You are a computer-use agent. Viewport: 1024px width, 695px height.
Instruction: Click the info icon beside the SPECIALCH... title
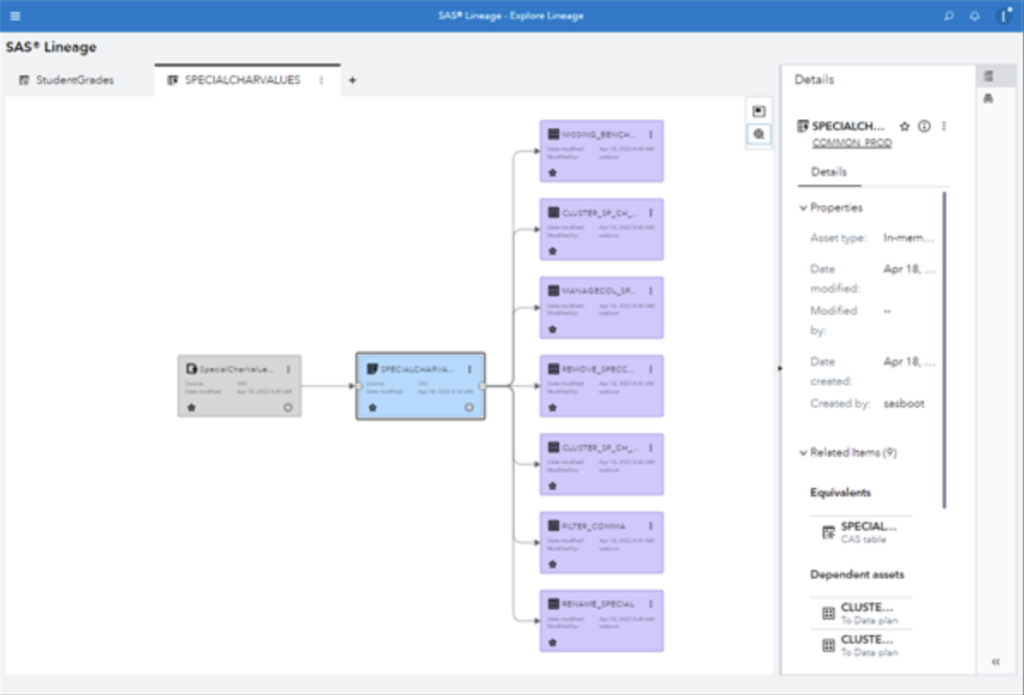pyautogui.click(x=924, y=126)
